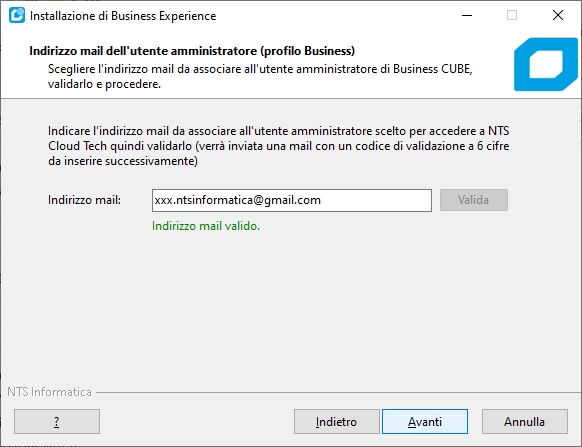Go back with the Indietro button
The width and height of the screenshot is (582, 447).
point(337,421)
